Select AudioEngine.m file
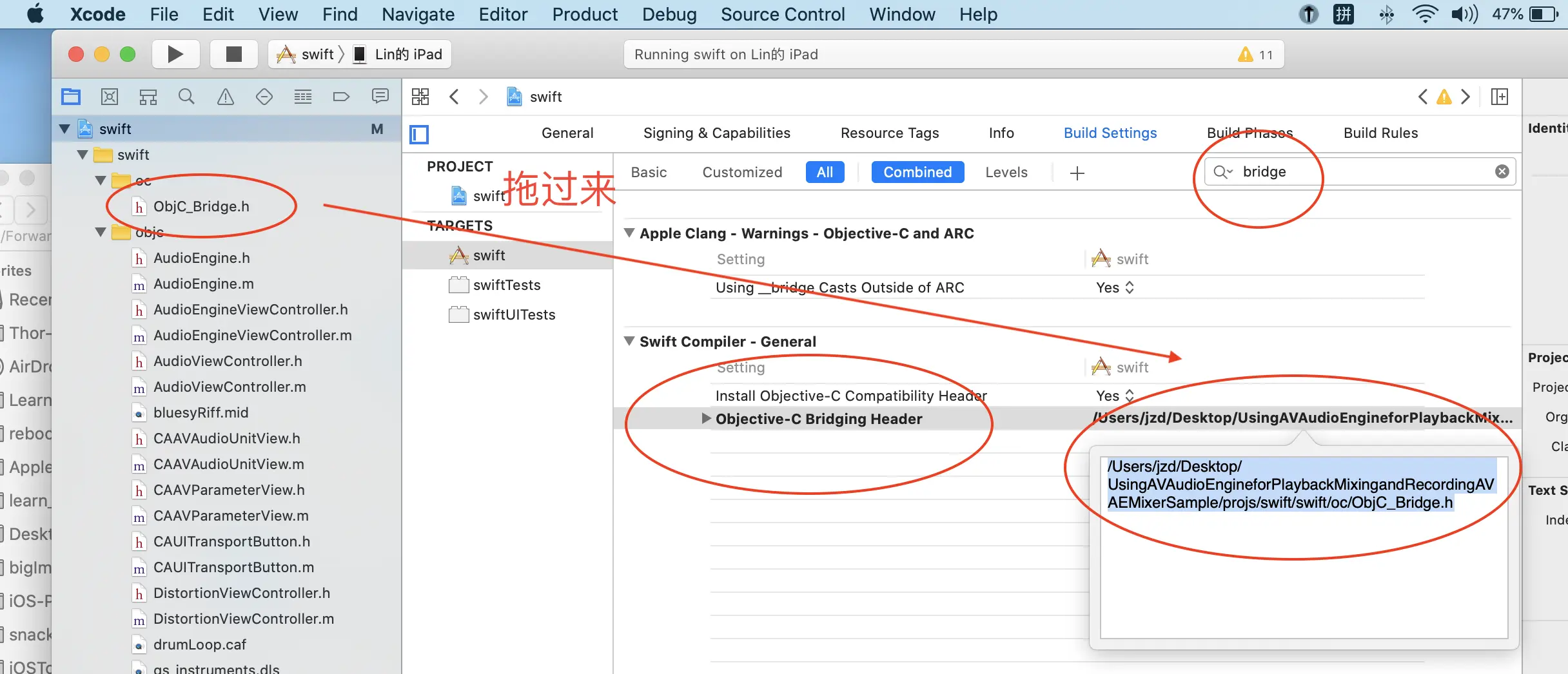1568x674 pixels. coord(204,284)
